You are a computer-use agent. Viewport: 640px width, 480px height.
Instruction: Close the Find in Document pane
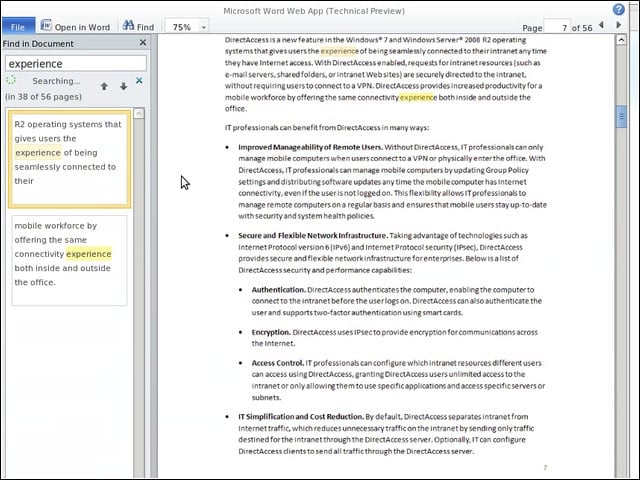click(x=142, y=42)
